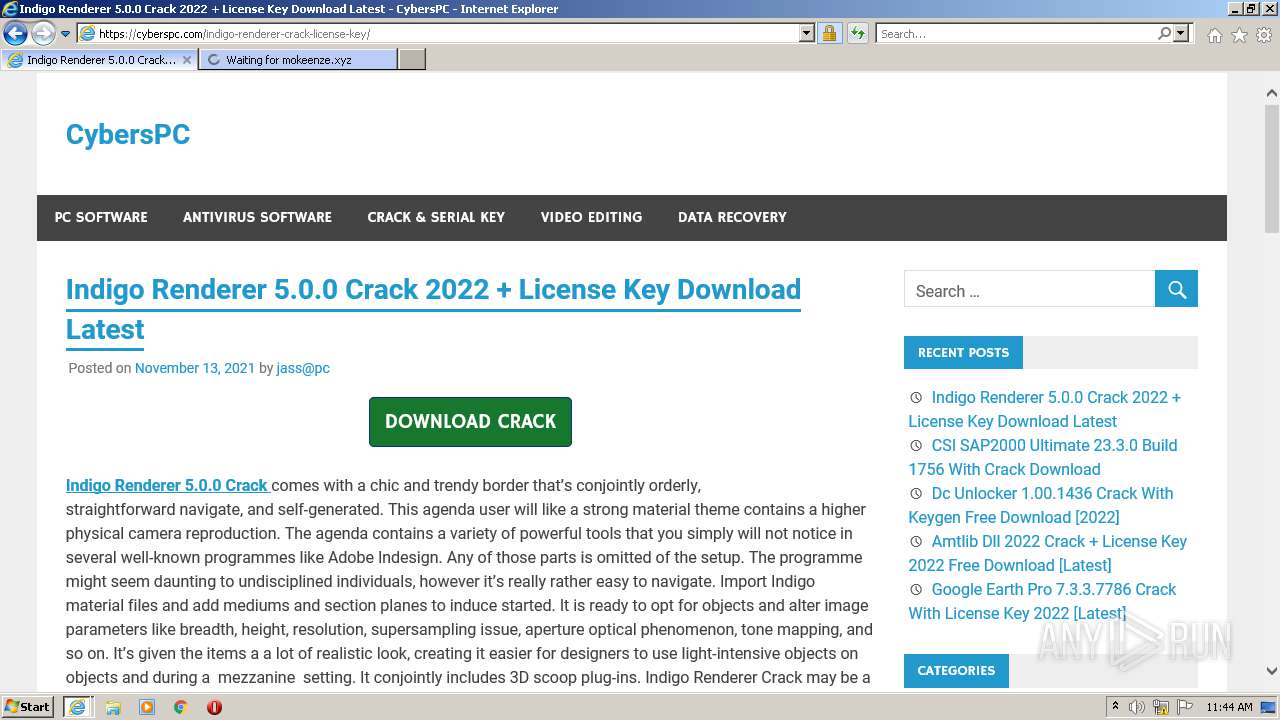
Task: Click the page scrollbar up arrow
Action: (x=1271, y=93)
